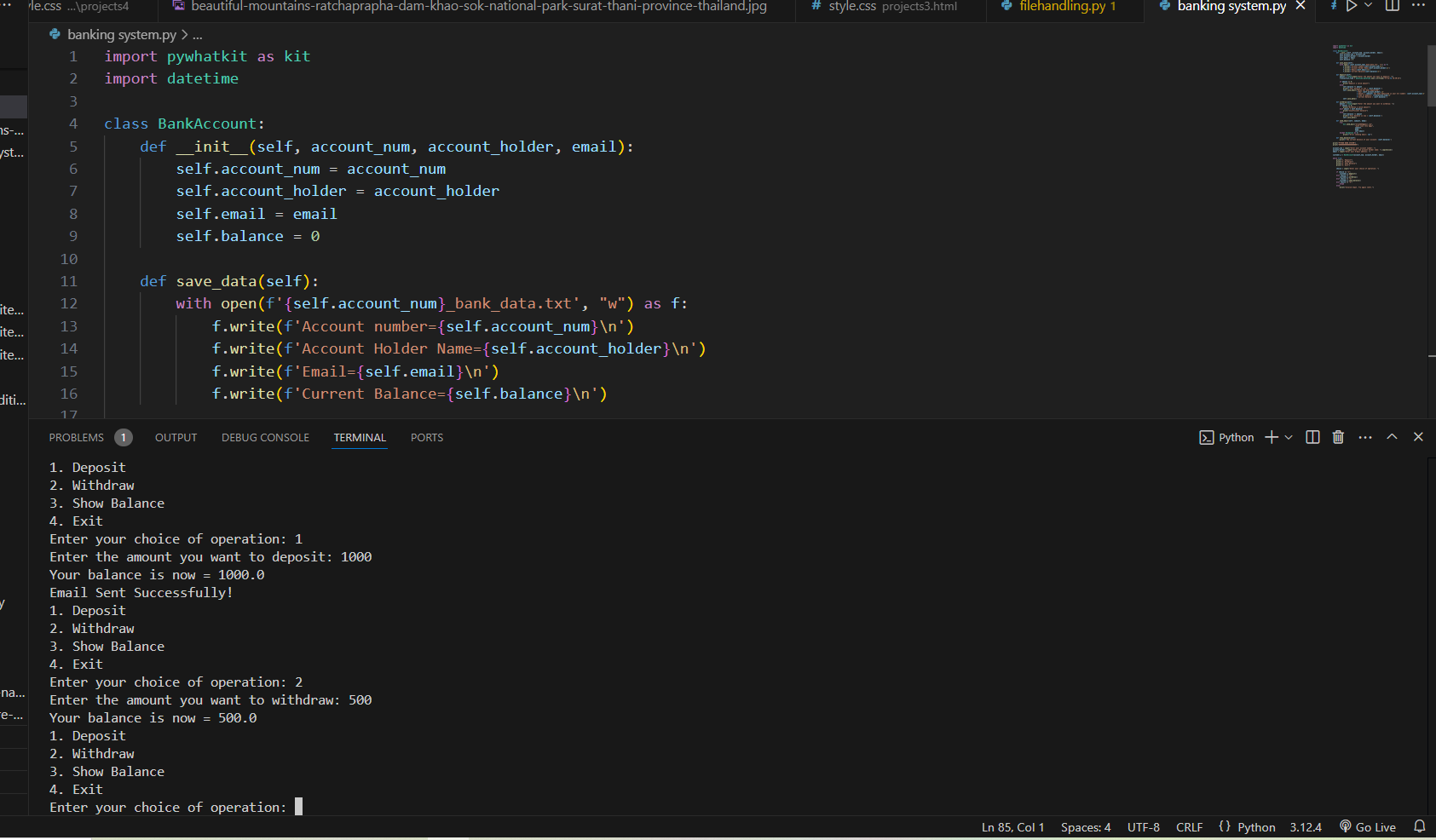Open the OUTPUT panel tab
Image resolution: width=1436 pixels, height=840 pixels.
click(x=176, y=438)
